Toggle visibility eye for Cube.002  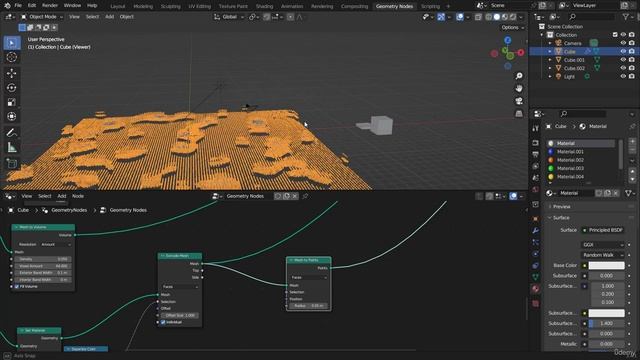(x=623, y=68)
